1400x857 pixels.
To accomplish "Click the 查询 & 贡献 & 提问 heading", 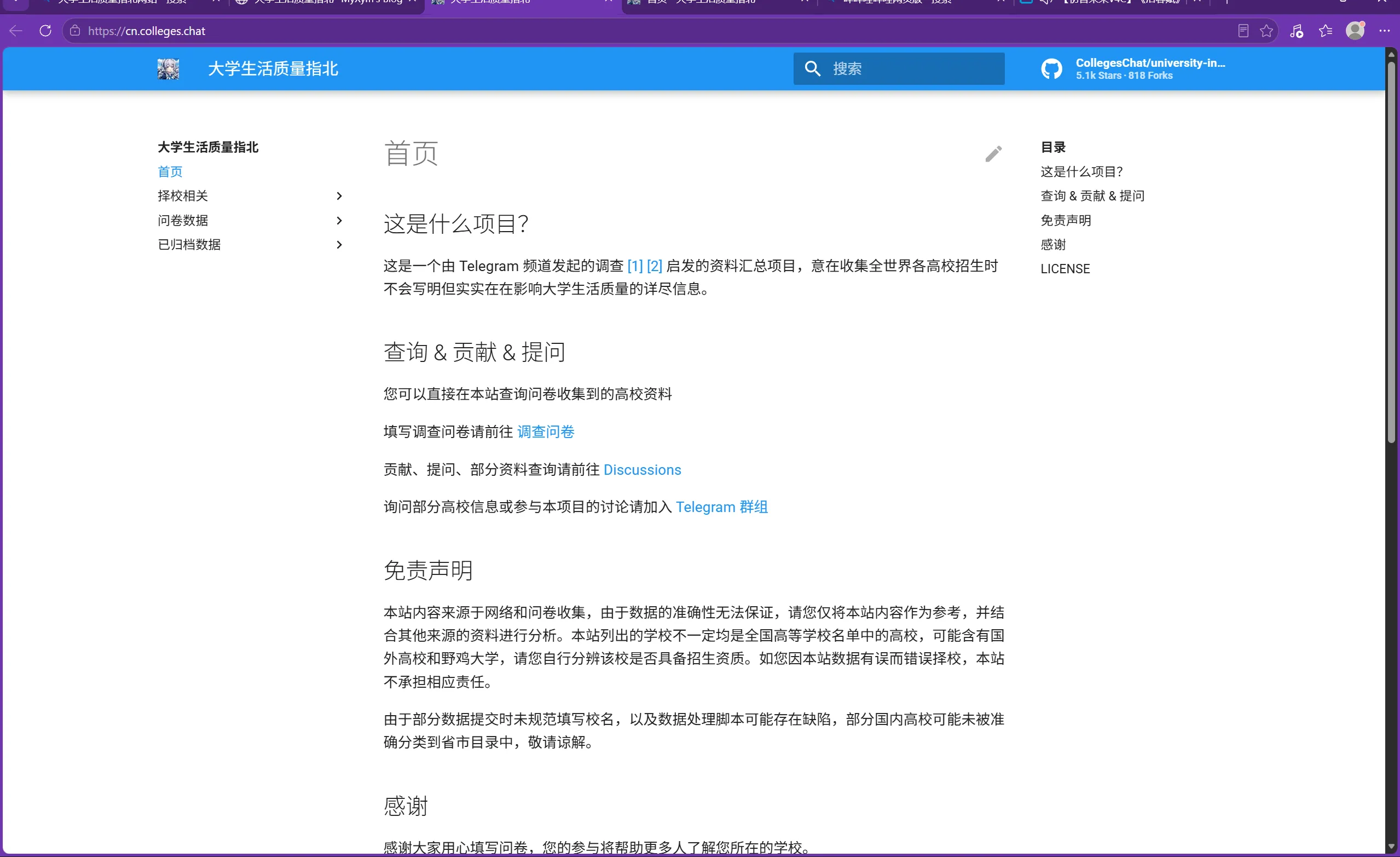I will click(x=475, y=352).
